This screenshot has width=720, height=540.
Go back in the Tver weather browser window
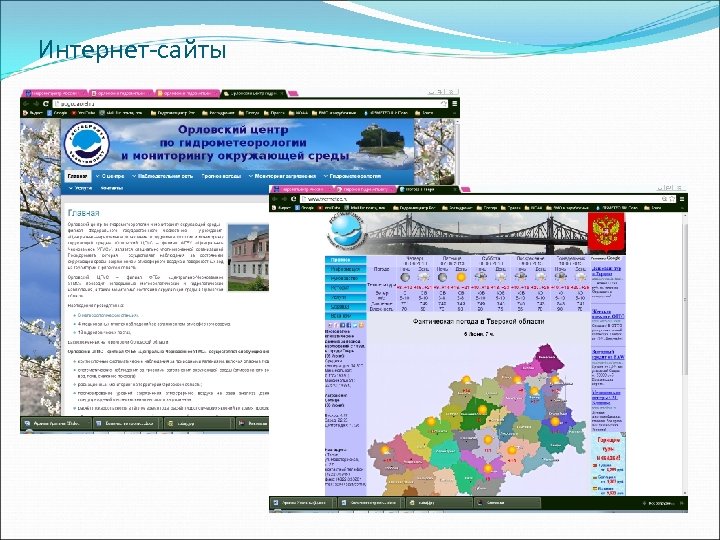(x=275, y=199)
